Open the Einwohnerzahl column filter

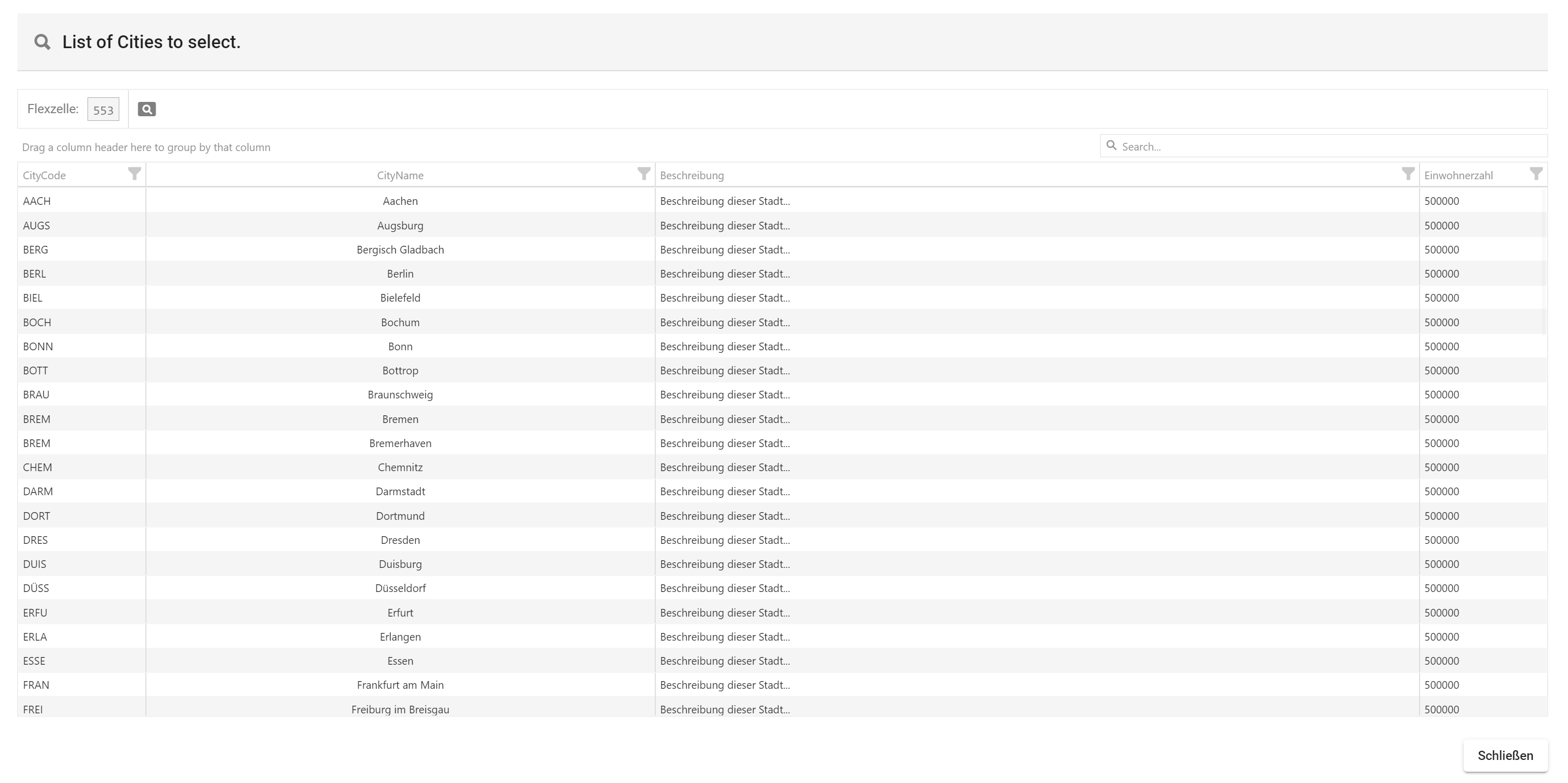pyautogui.click(x=1536, y=174)
